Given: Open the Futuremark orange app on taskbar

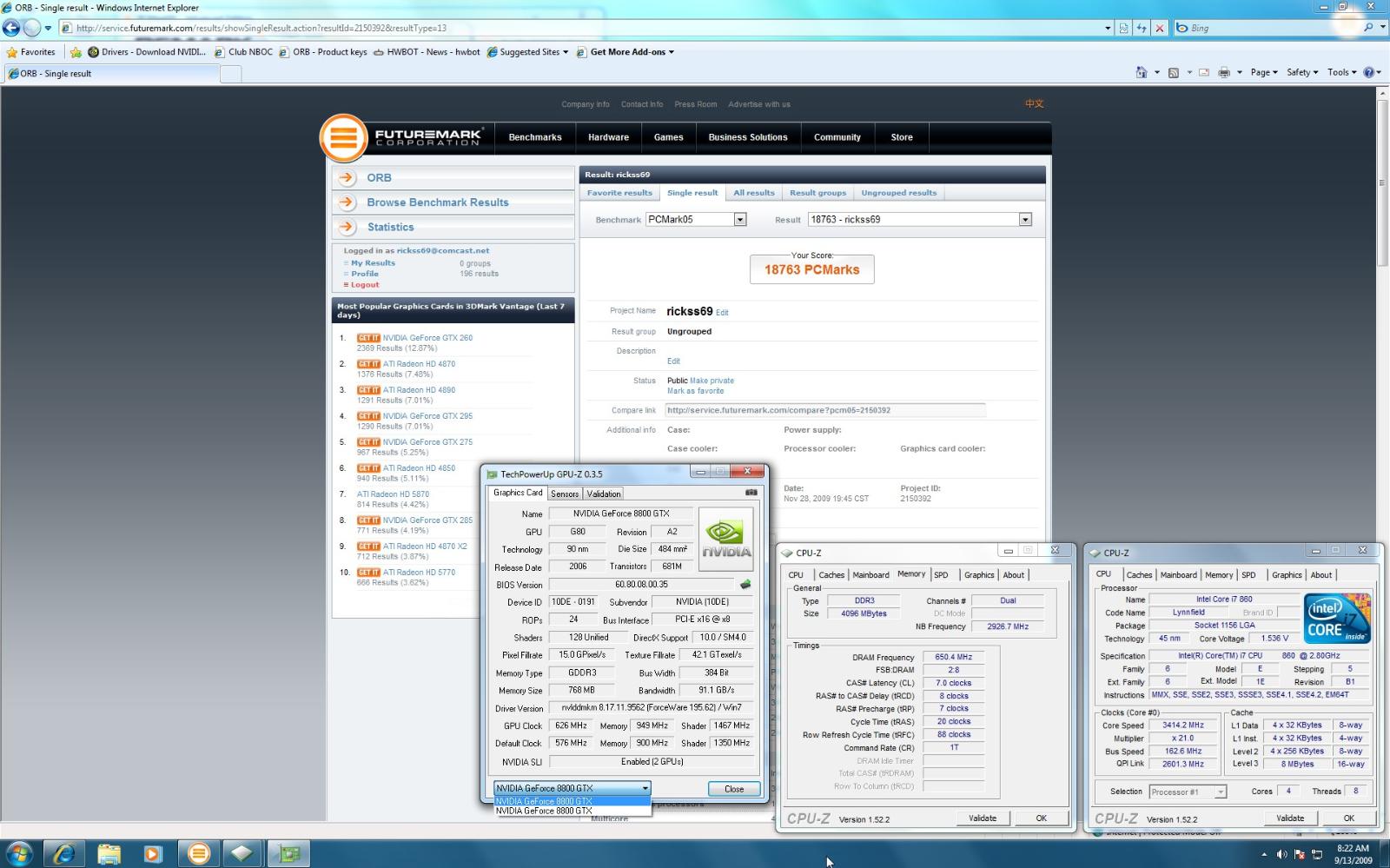Looking at the screenshot, I should (x=199, y=853).
